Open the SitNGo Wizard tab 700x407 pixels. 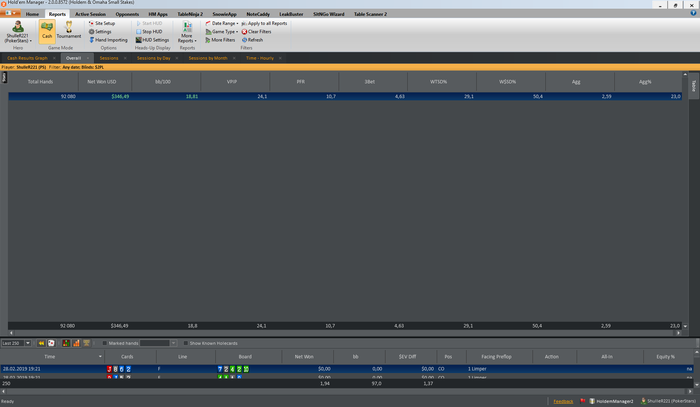329,14
